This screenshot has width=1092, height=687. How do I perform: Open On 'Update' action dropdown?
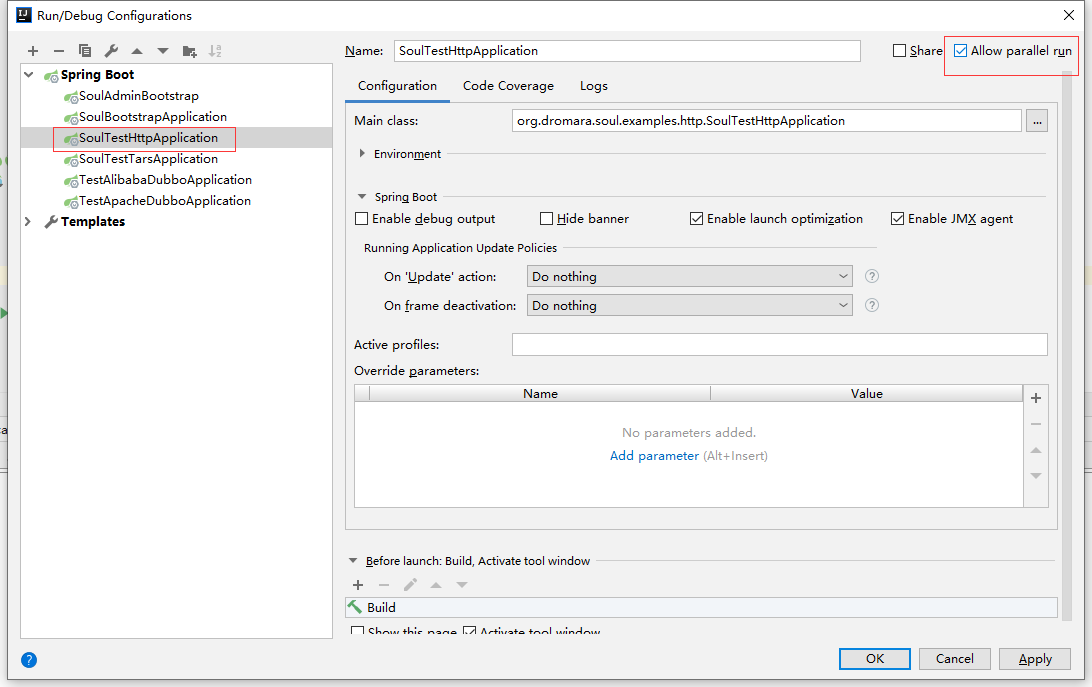(x=689, y=277)
